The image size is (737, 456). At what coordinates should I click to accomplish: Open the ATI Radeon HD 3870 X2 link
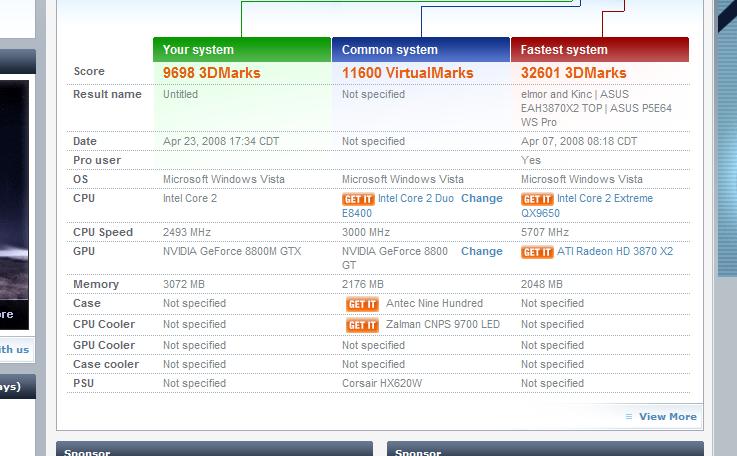tap(615, 252)
